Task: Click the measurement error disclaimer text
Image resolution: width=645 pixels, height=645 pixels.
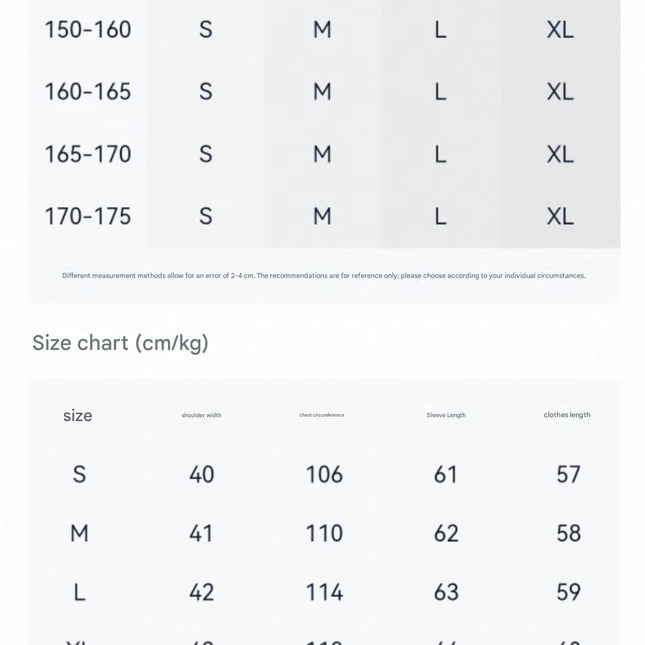Action: [324, 276]
